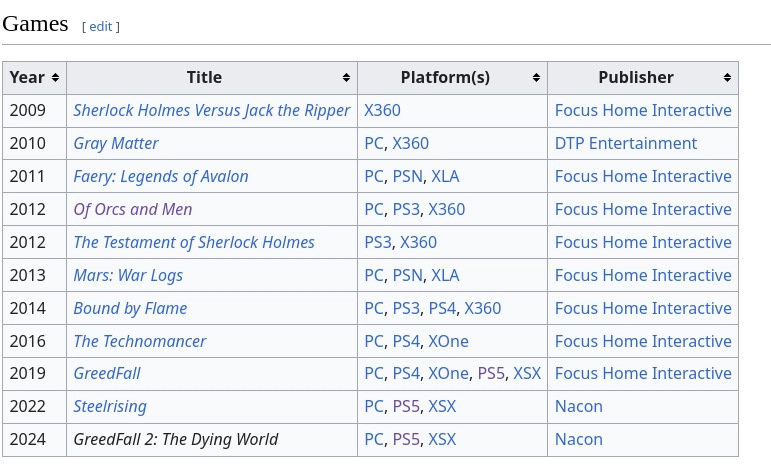771x470 pixels.
Task: Open Sherlock Holmes Versus Jack the Ripper
Action: click(211, 111)
